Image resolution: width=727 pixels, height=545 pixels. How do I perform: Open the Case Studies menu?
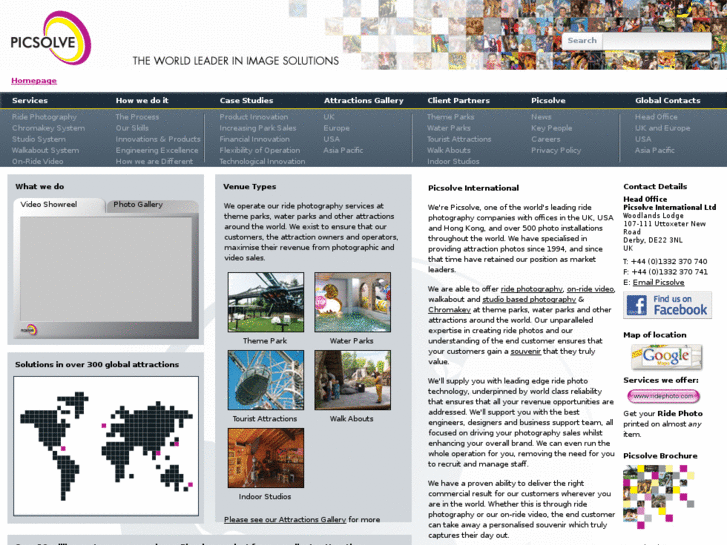pyautogui.click(x=246, y=100)
